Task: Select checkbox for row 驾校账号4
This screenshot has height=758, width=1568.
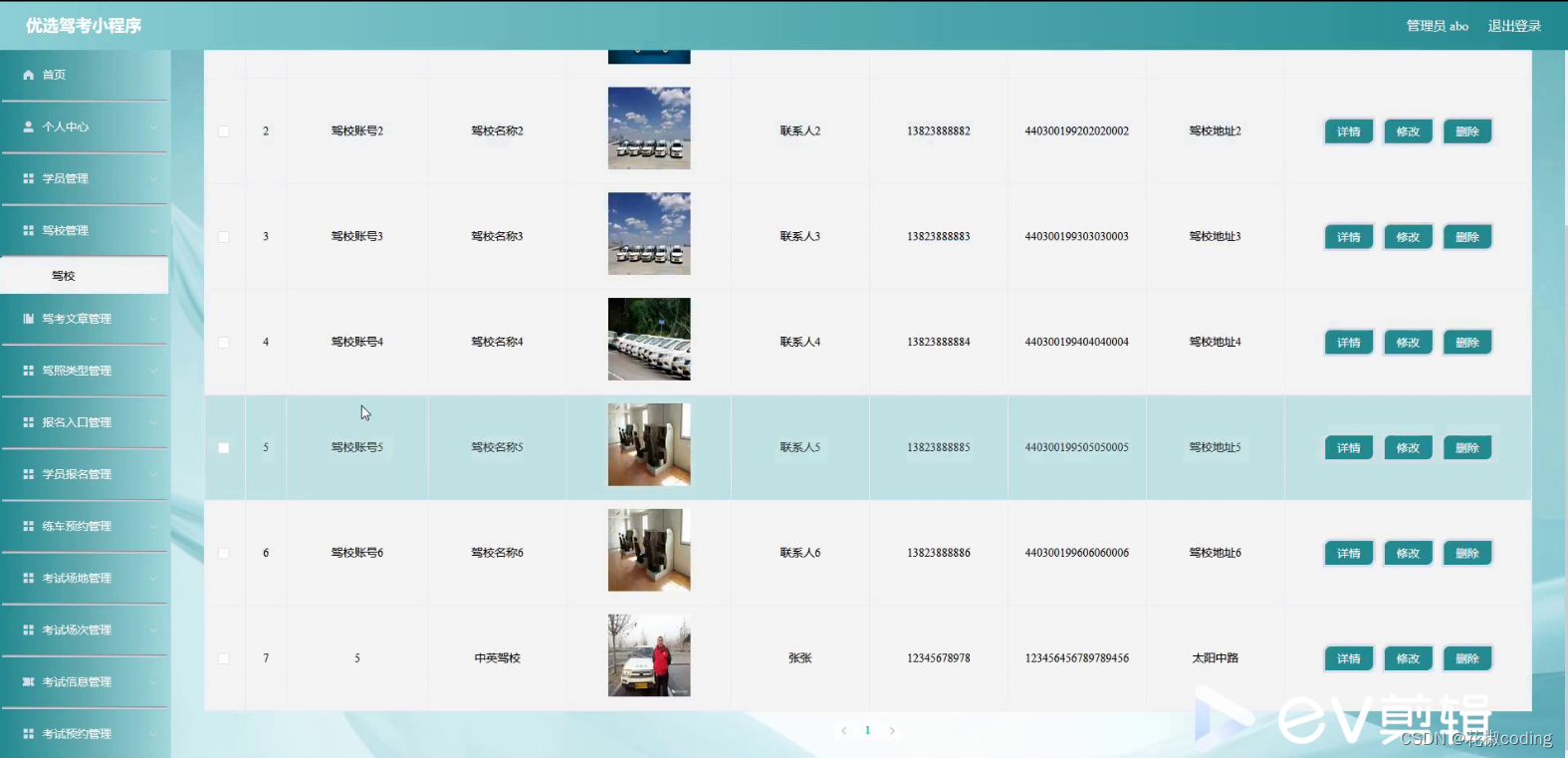Action: [x=224, y=343]
